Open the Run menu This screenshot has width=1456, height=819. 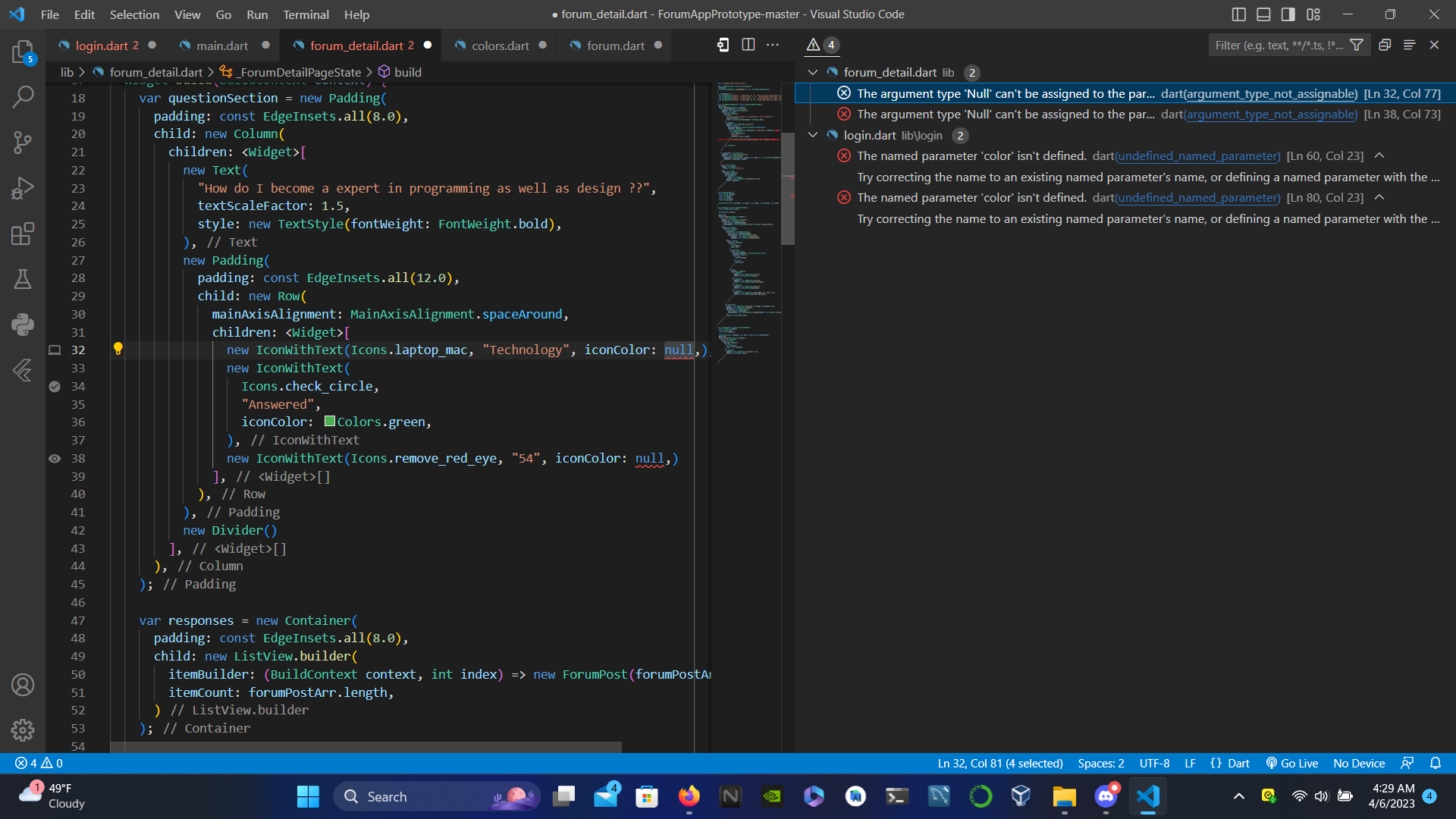[x=257, y=14]
